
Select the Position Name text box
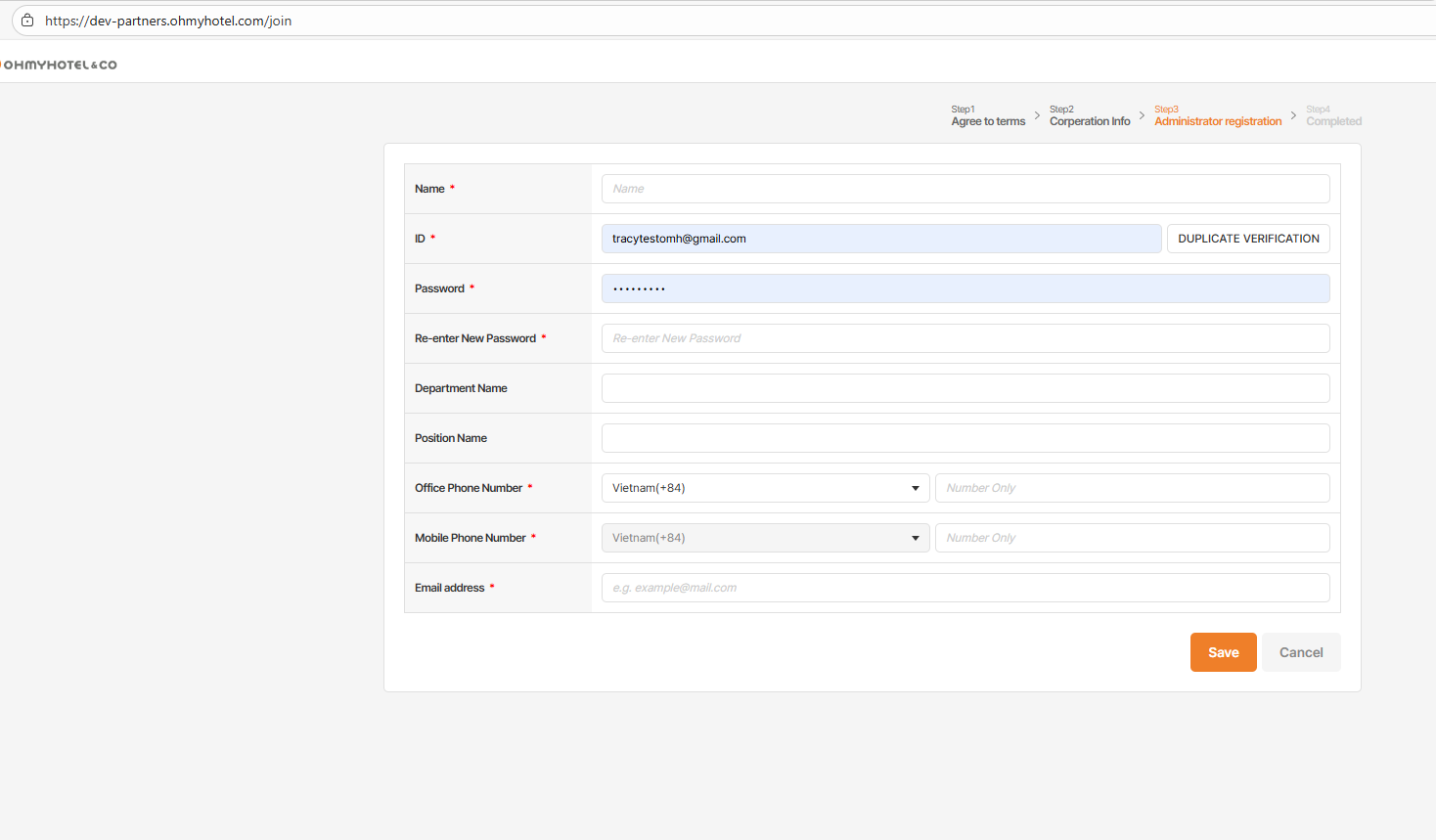pyautogui.click(x=965, y=438)
